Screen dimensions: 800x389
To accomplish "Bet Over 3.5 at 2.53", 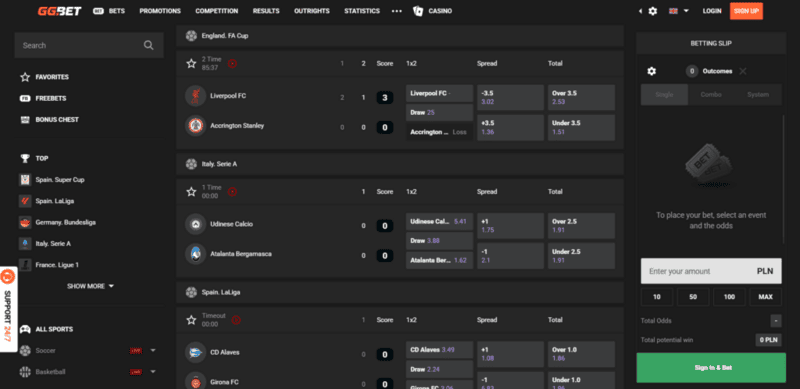I will pyautogui.click(x=581, y=98).
